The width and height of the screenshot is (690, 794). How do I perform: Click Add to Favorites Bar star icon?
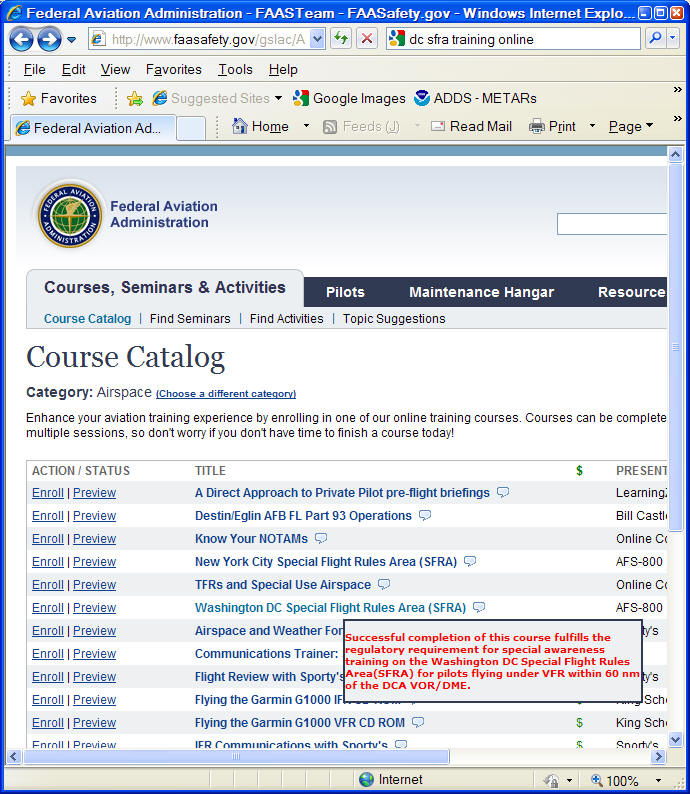pos(135,98)
